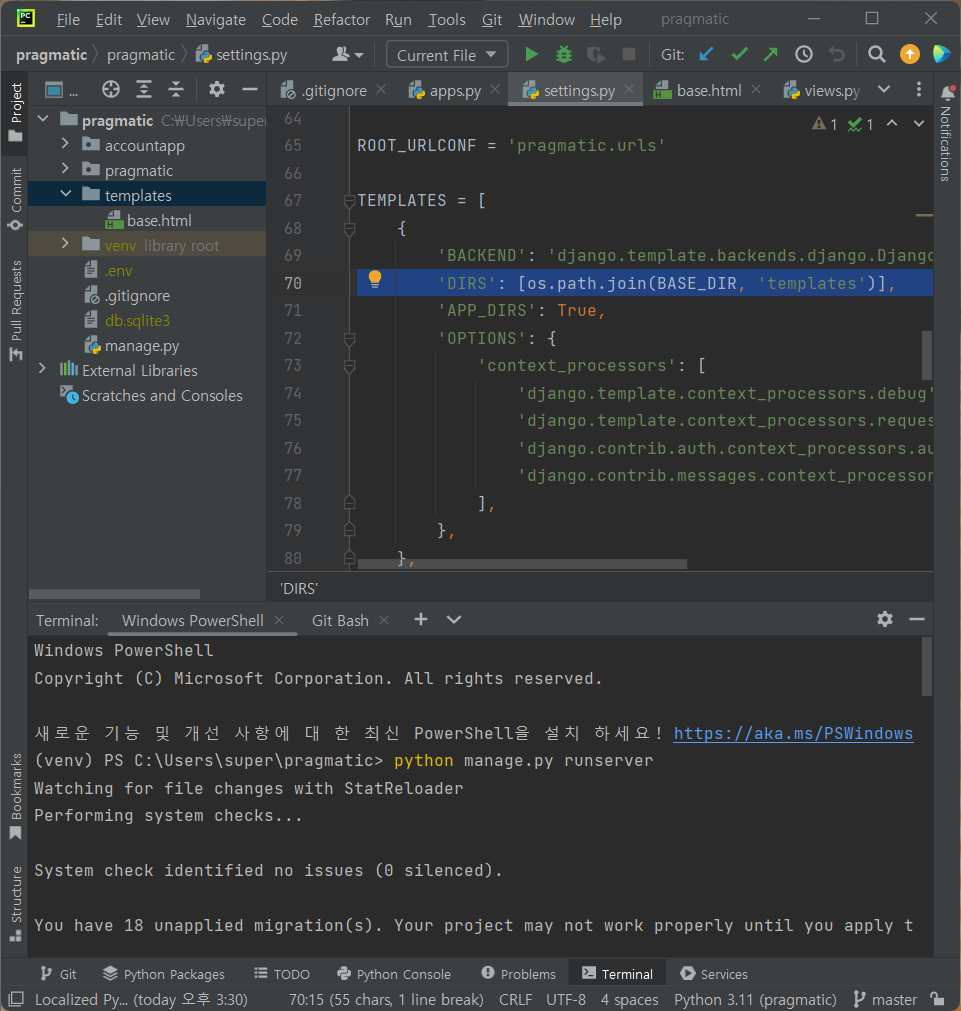The image size is (961, 1011).
Task: Expand the accountapp folder
Action: coord(66,145)
